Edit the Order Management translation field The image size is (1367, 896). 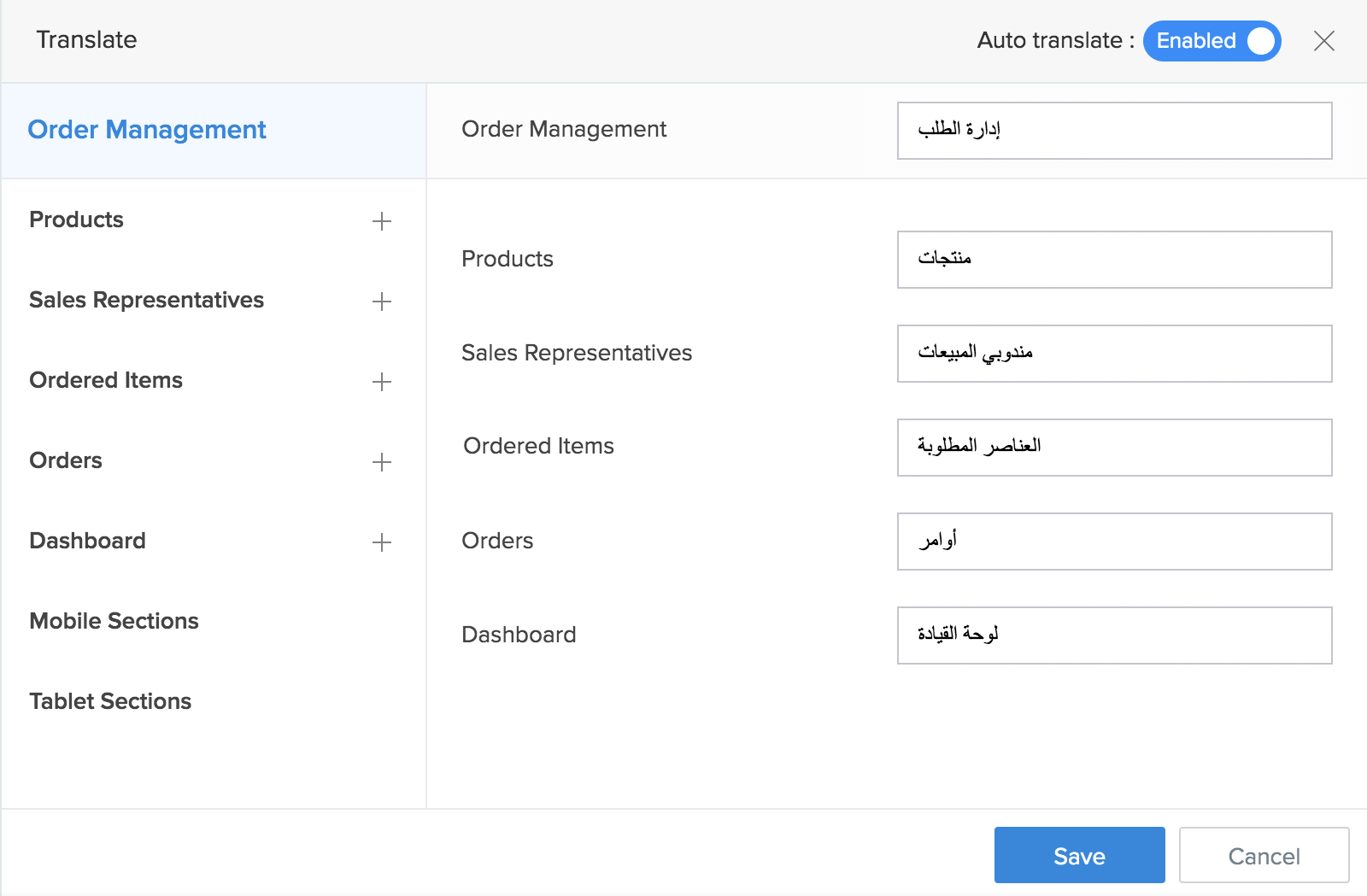coord(1114,131)
